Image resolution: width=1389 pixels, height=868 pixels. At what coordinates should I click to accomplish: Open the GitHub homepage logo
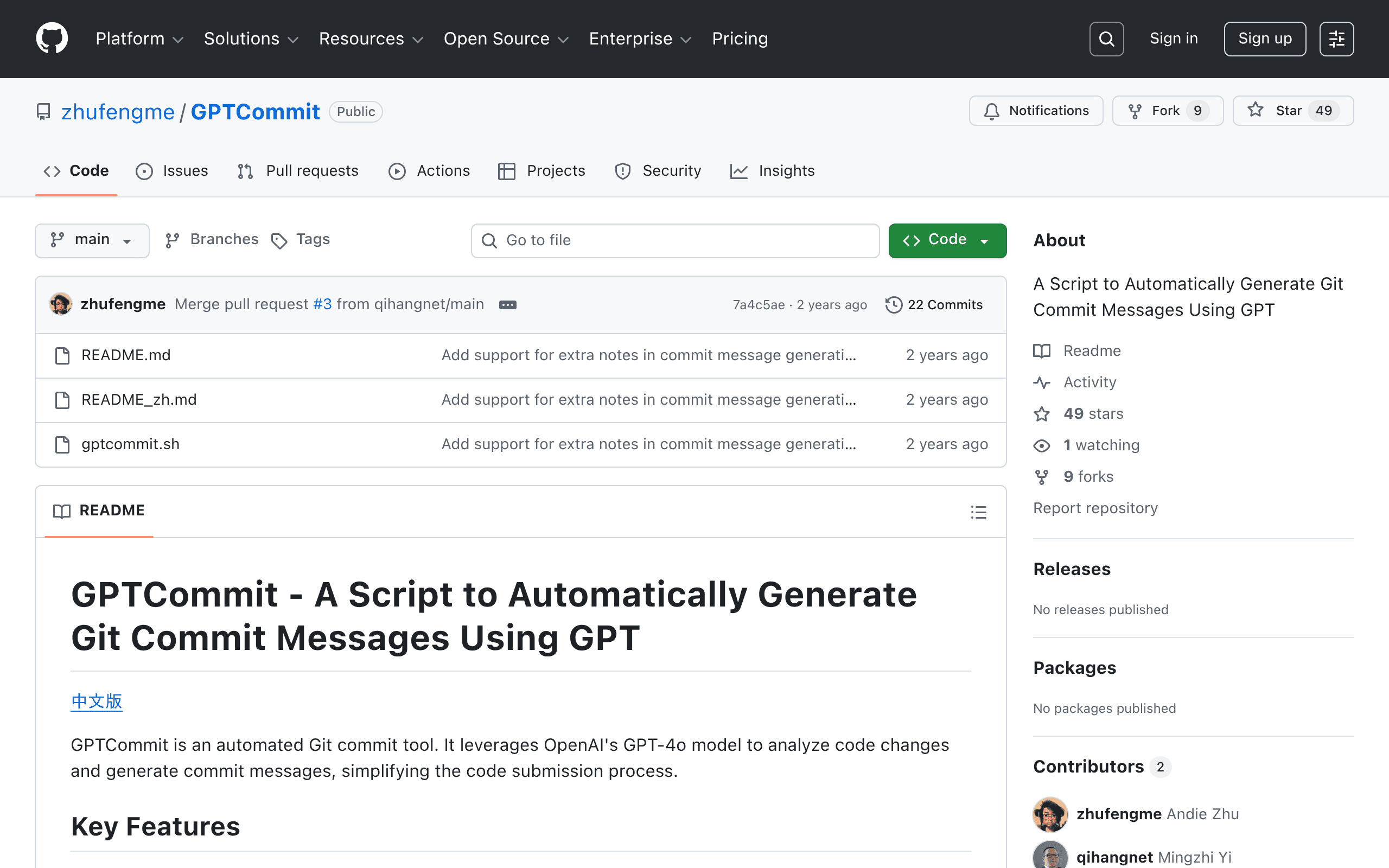[52, 39]
